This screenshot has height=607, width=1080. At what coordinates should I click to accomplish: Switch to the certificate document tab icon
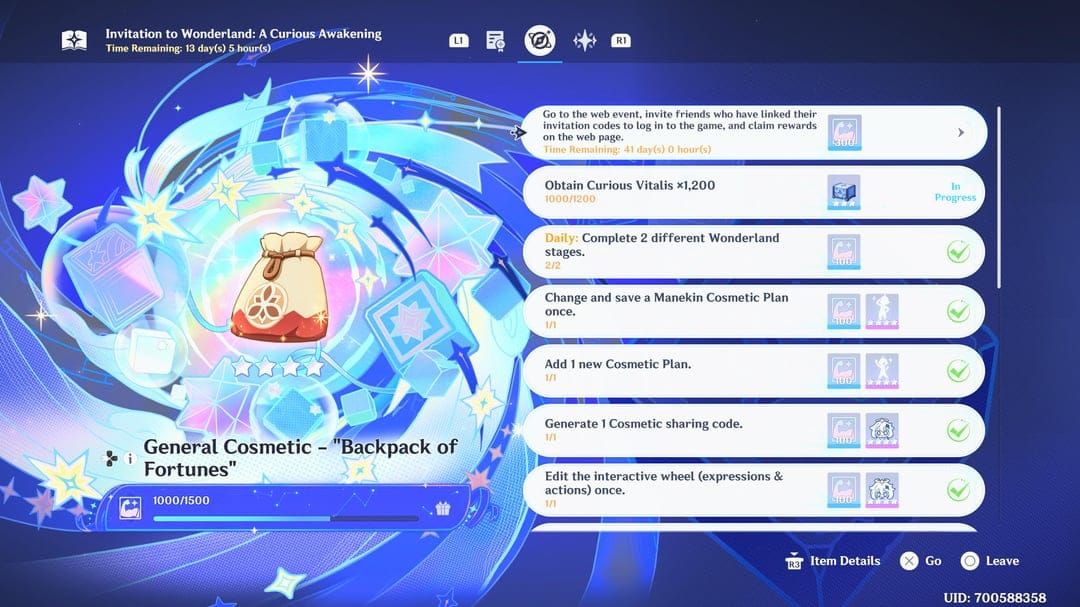[x=495, y=40]
